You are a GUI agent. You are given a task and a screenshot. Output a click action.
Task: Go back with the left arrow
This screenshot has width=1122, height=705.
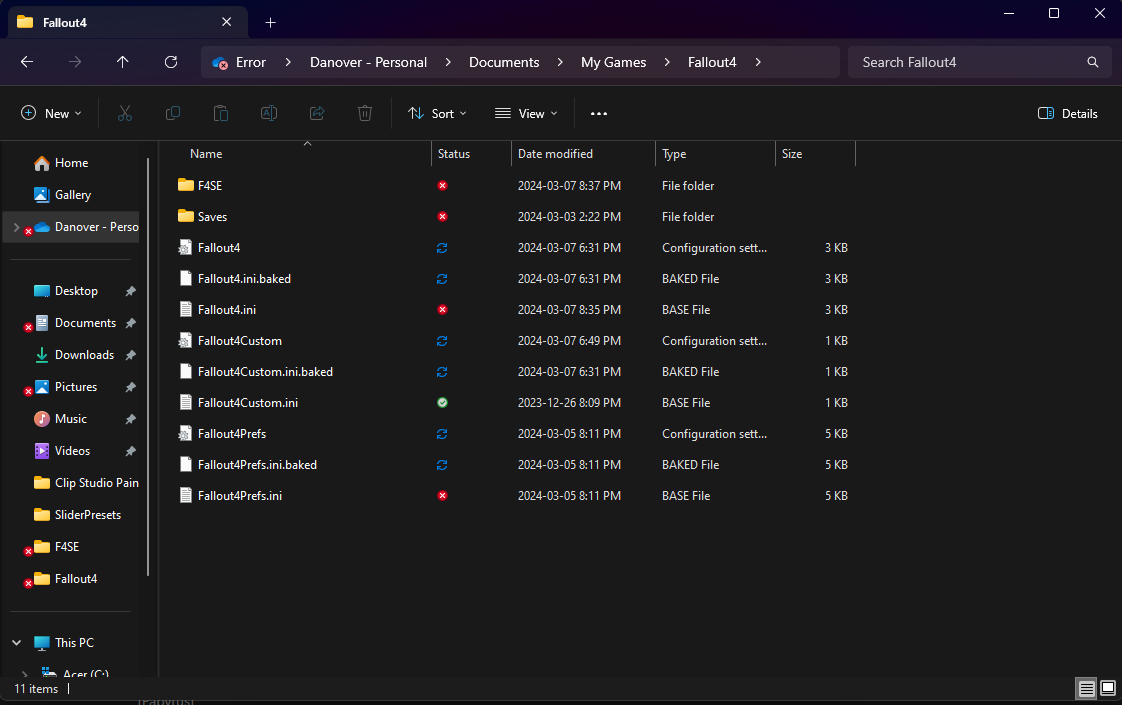[x=27, y=62]
